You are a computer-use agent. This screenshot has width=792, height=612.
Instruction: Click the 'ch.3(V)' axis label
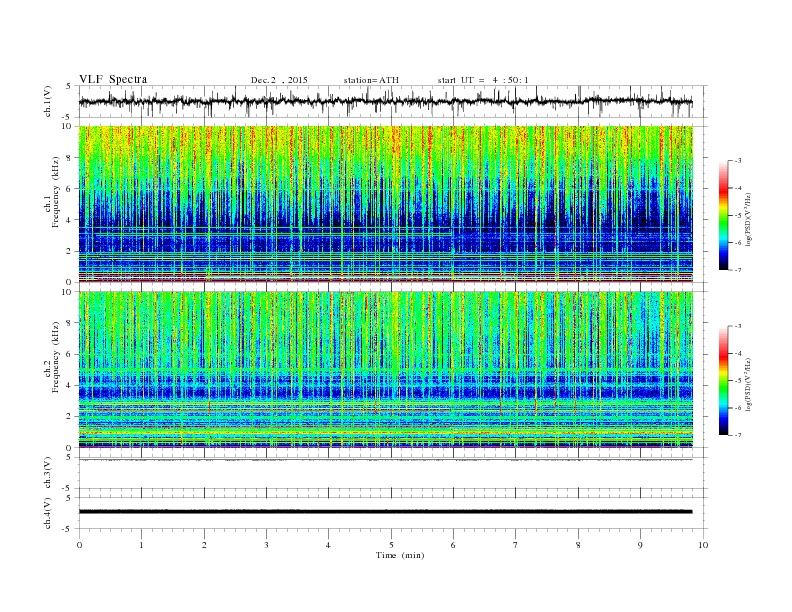click(x=48, y=473)
